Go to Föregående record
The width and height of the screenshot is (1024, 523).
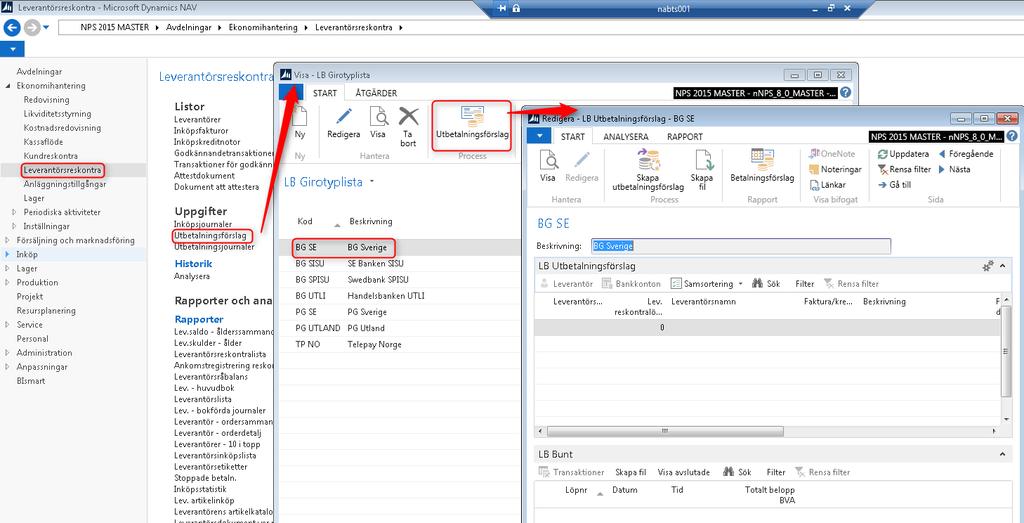tap(966, 154)
